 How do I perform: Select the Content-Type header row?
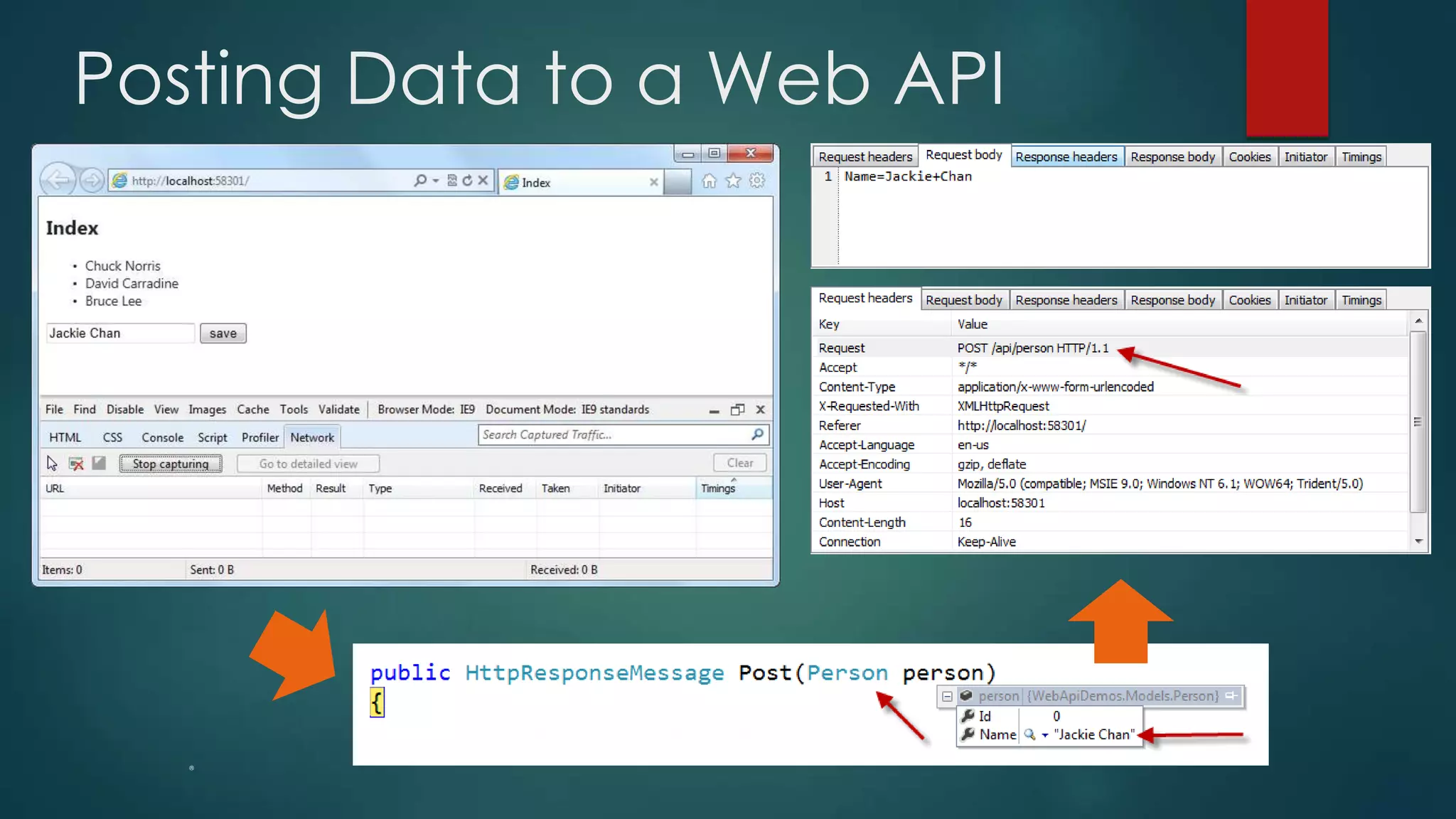pos(1110,387)
